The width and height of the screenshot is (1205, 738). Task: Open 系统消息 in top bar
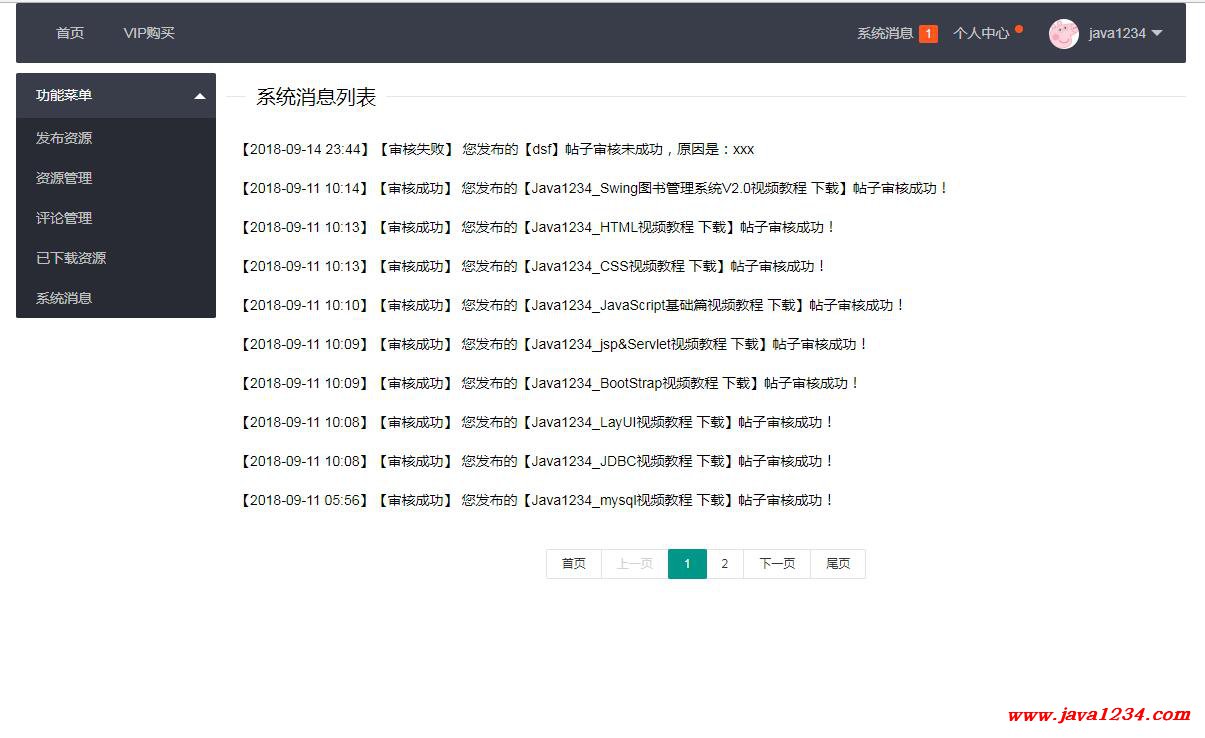click(885, 33)
